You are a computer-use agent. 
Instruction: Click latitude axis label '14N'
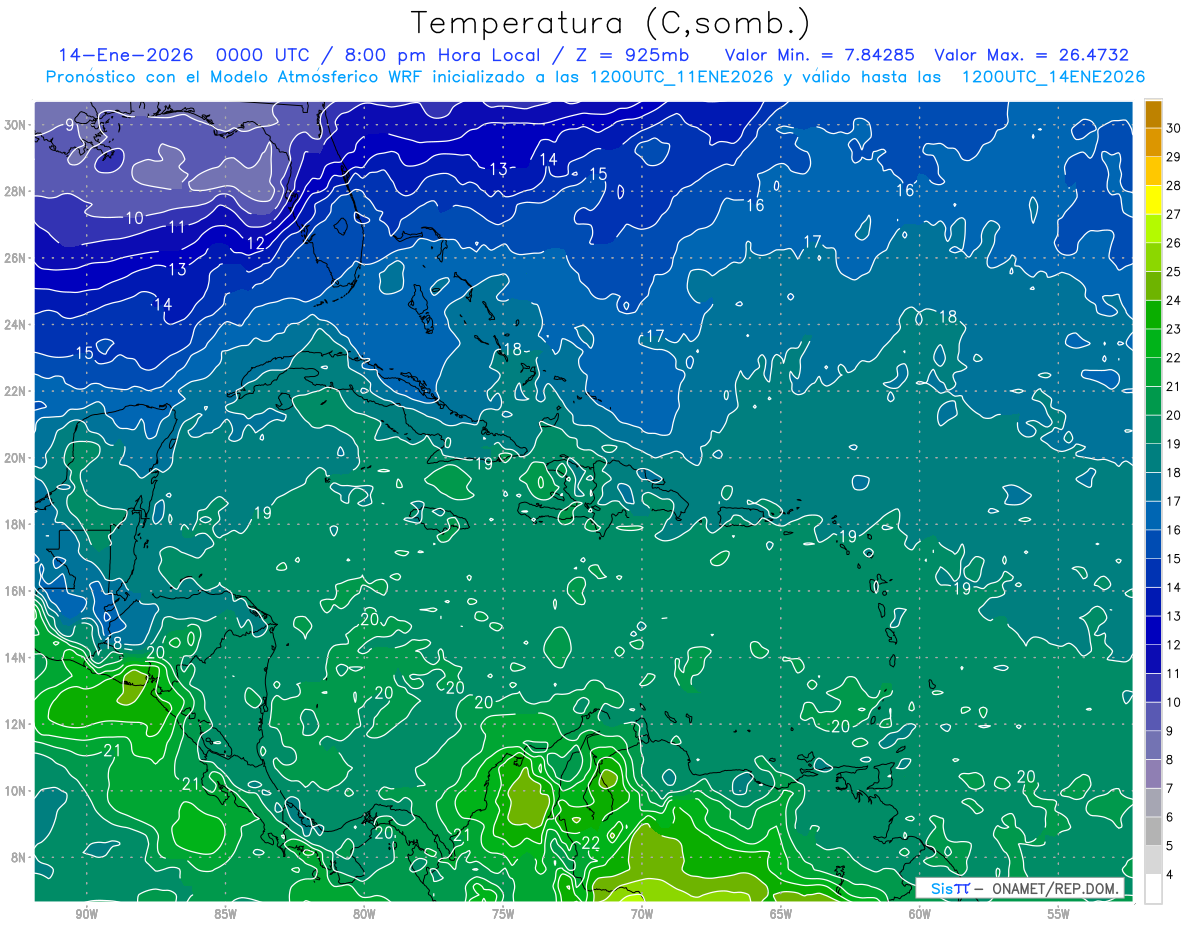pos(17,658)
